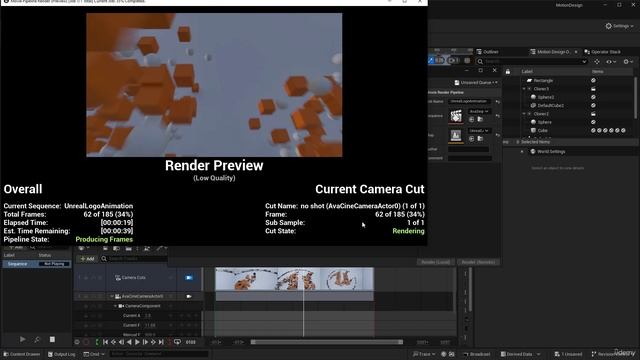Click the outliner focus crosshair icon

[597, 61]
